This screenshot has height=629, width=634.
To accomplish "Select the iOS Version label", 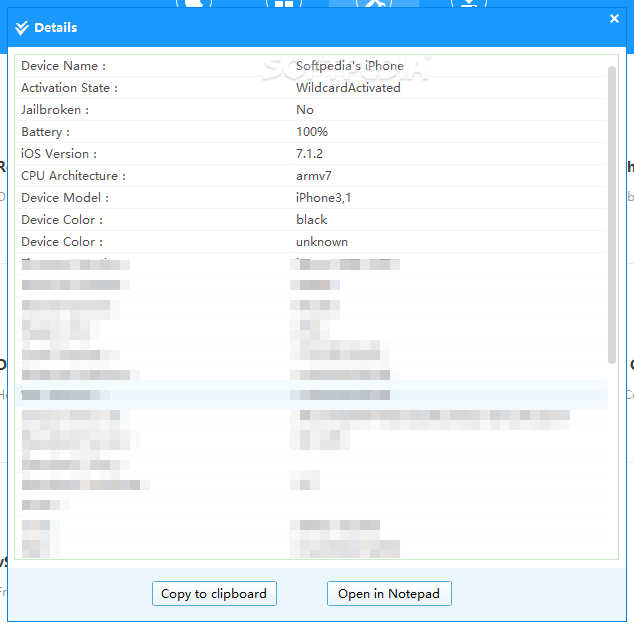I will click(59, 154).
